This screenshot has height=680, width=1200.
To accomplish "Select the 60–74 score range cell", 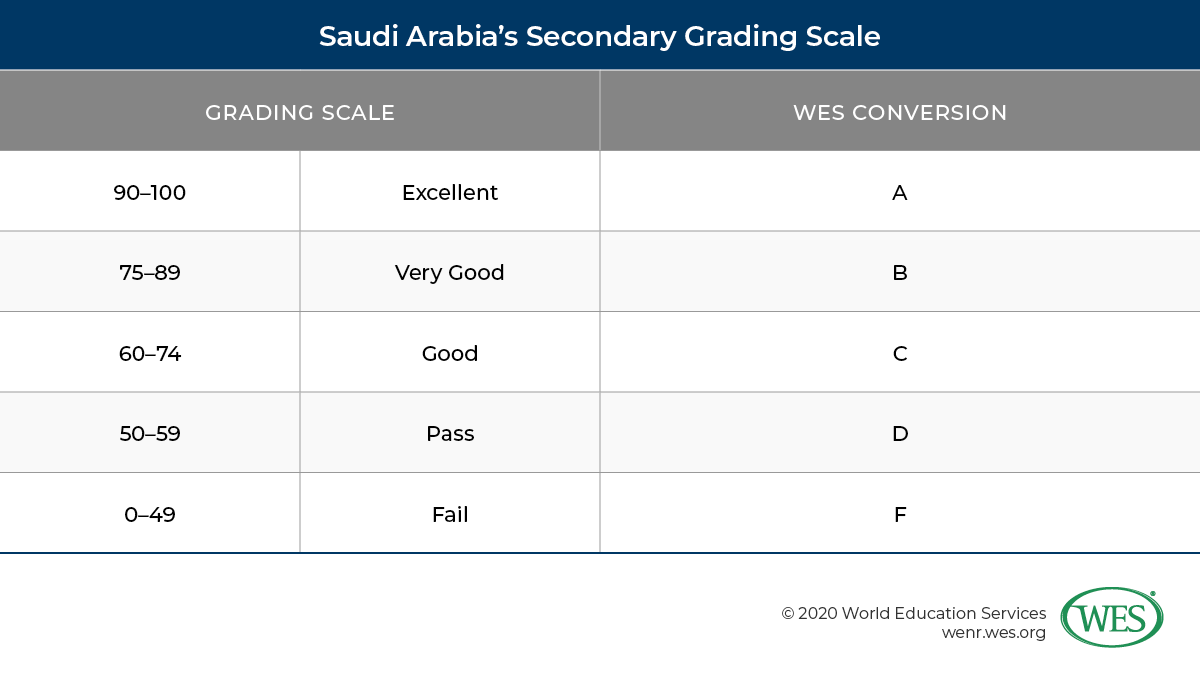I will coord(150,353).
